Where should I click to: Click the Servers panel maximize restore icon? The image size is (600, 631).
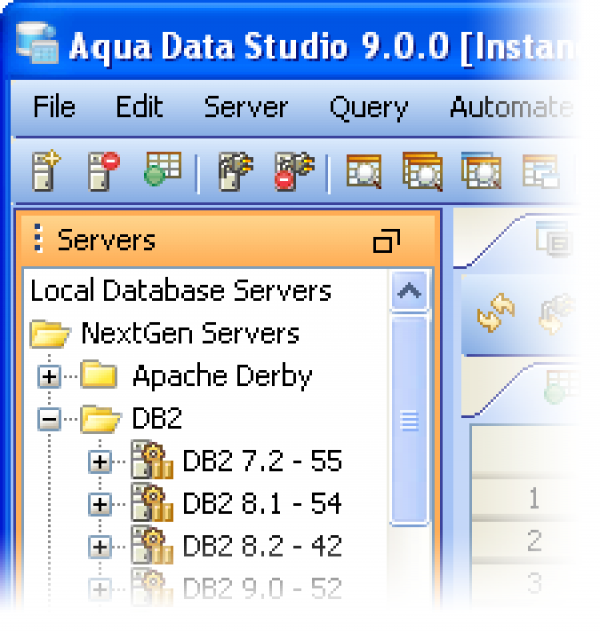pos(386,241)
